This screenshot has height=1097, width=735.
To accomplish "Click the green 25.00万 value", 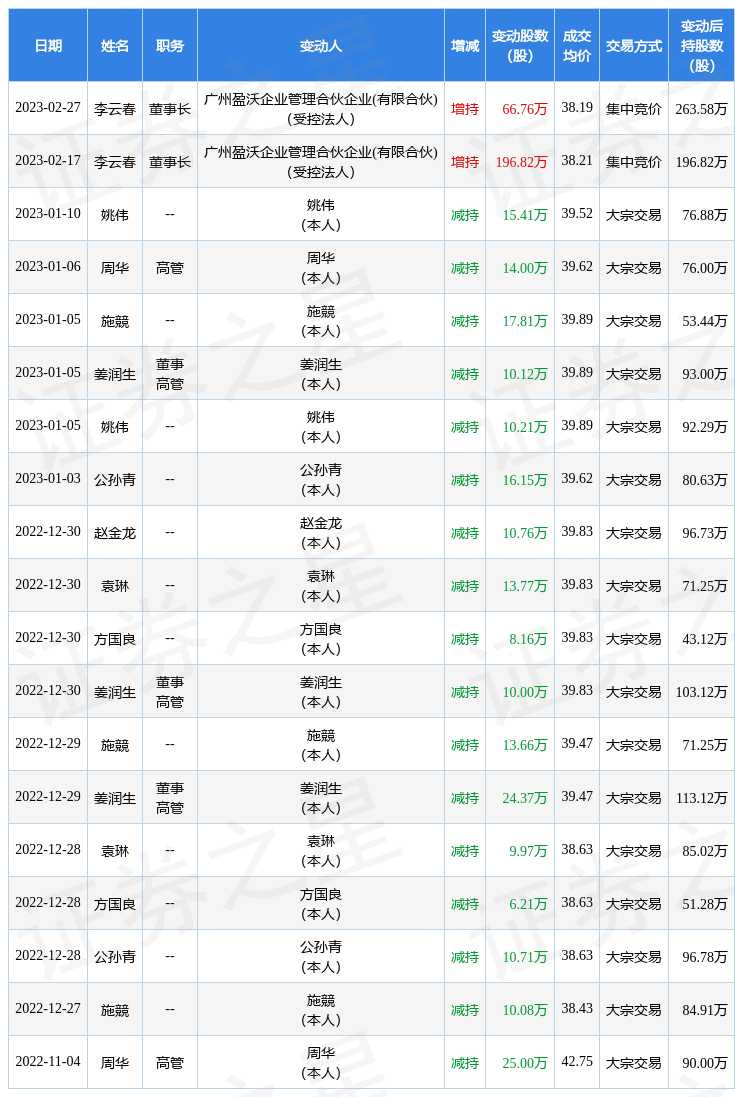I will [525, 1063].
